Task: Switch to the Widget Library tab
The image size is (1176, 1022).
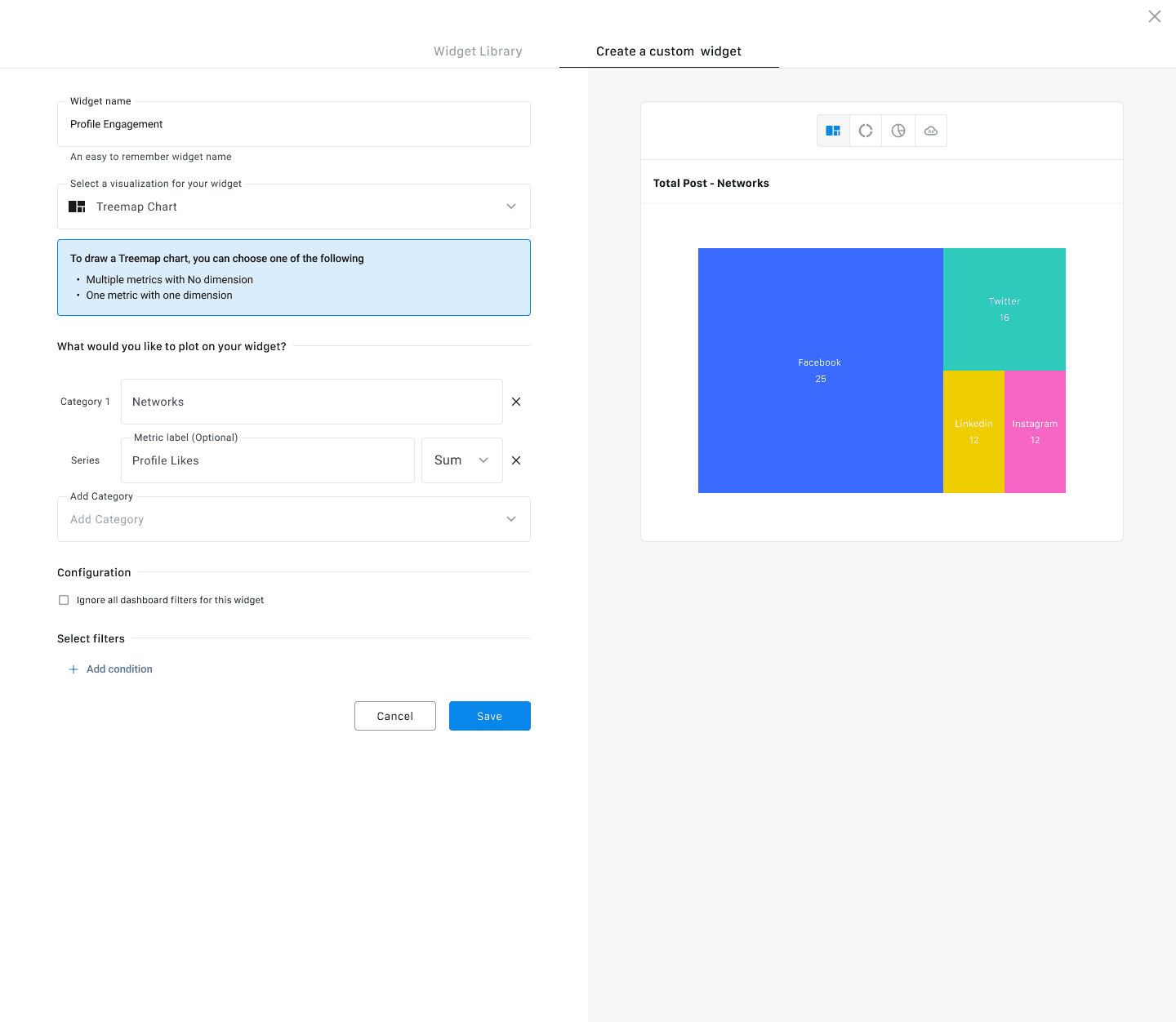Action: pos(478,51)
